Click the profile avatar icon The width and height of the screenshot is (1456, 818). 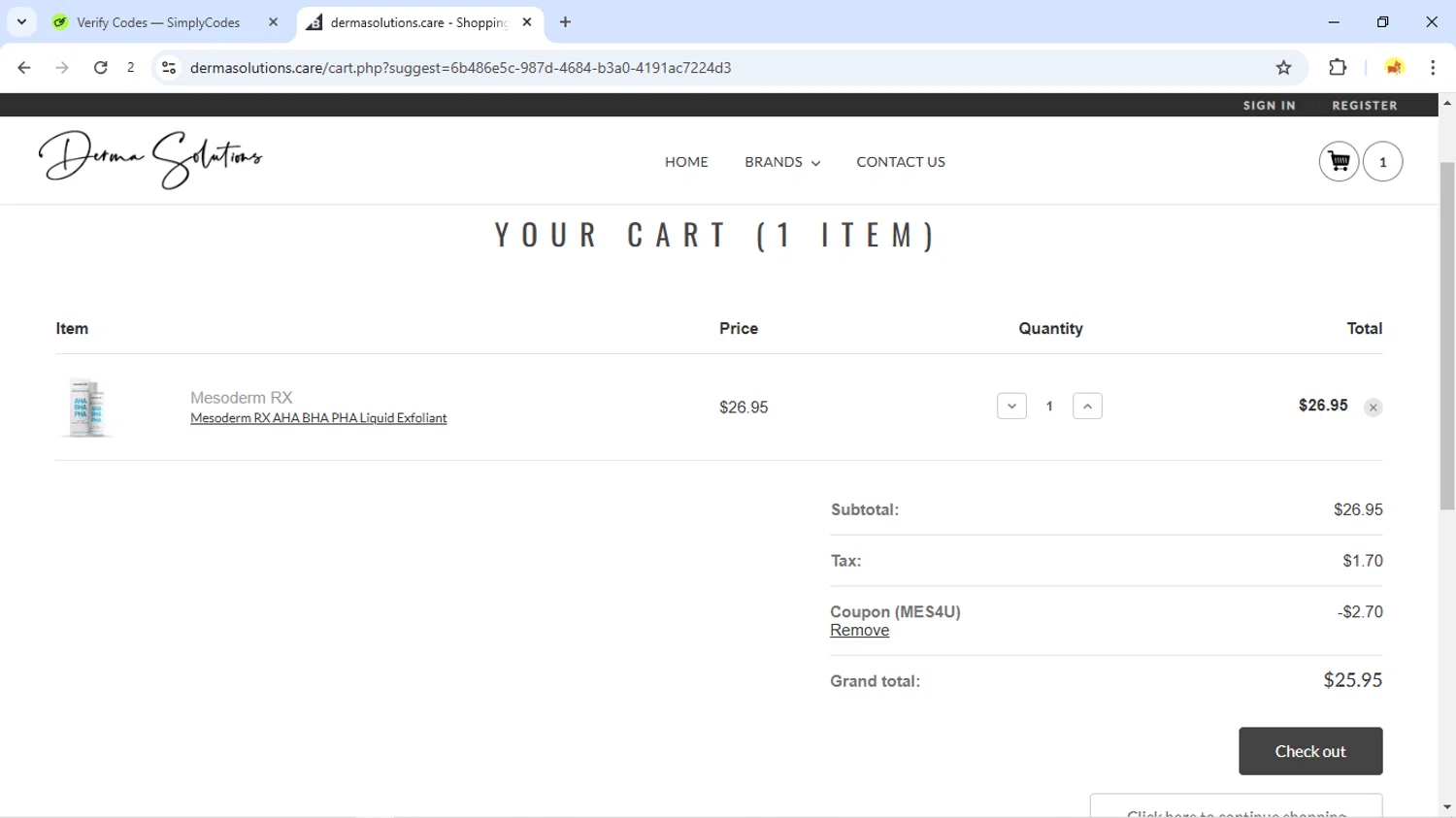coord(1394,68)
